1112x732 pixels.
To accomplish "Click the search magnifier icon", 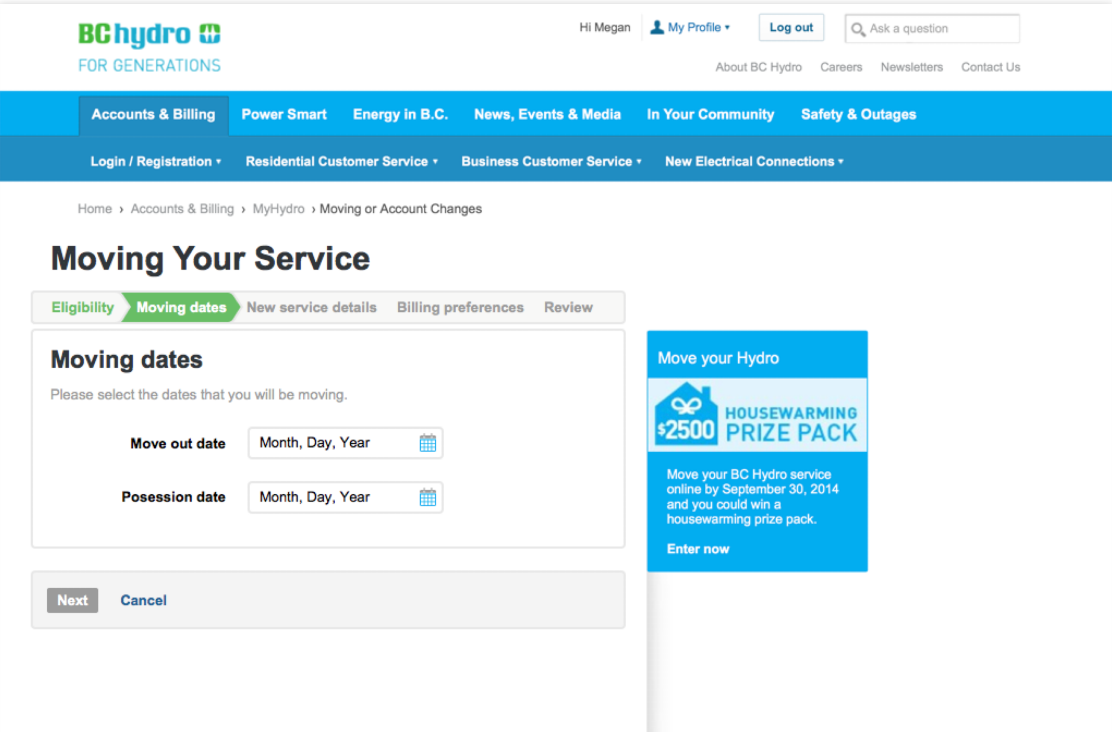I will point(857,29).
